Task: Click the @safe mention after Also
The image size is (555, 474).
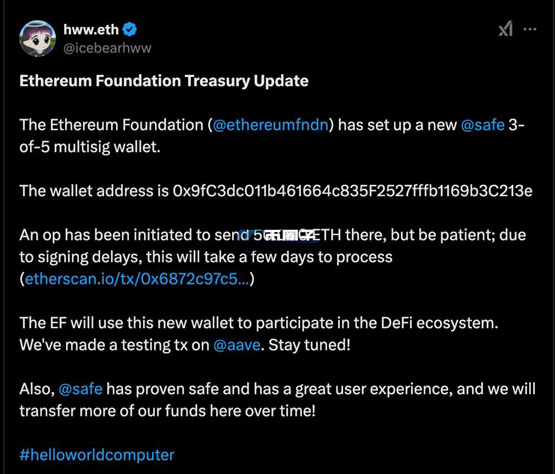Action: pos(80,389)
